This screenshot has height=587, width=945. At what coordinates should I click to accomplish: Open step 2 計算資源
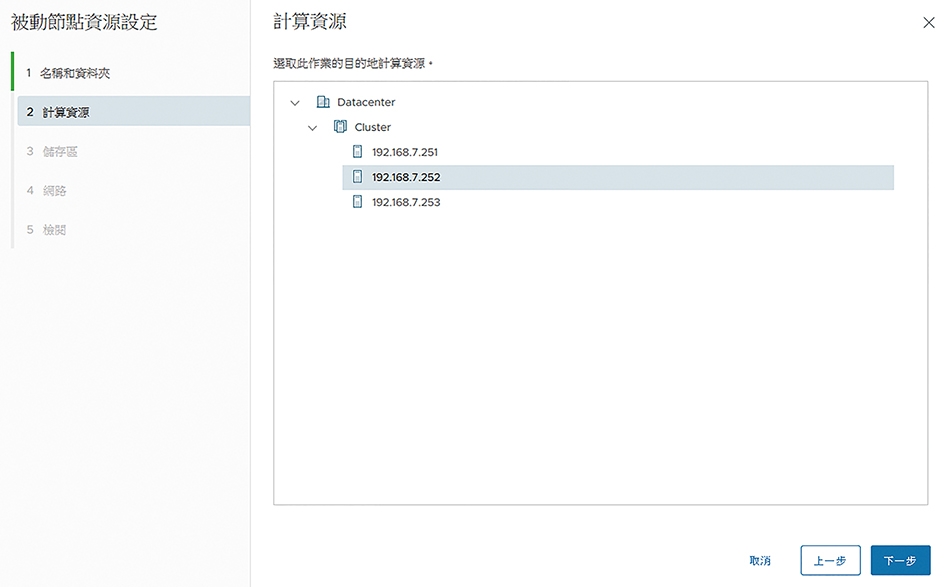(x=133, y=112)
